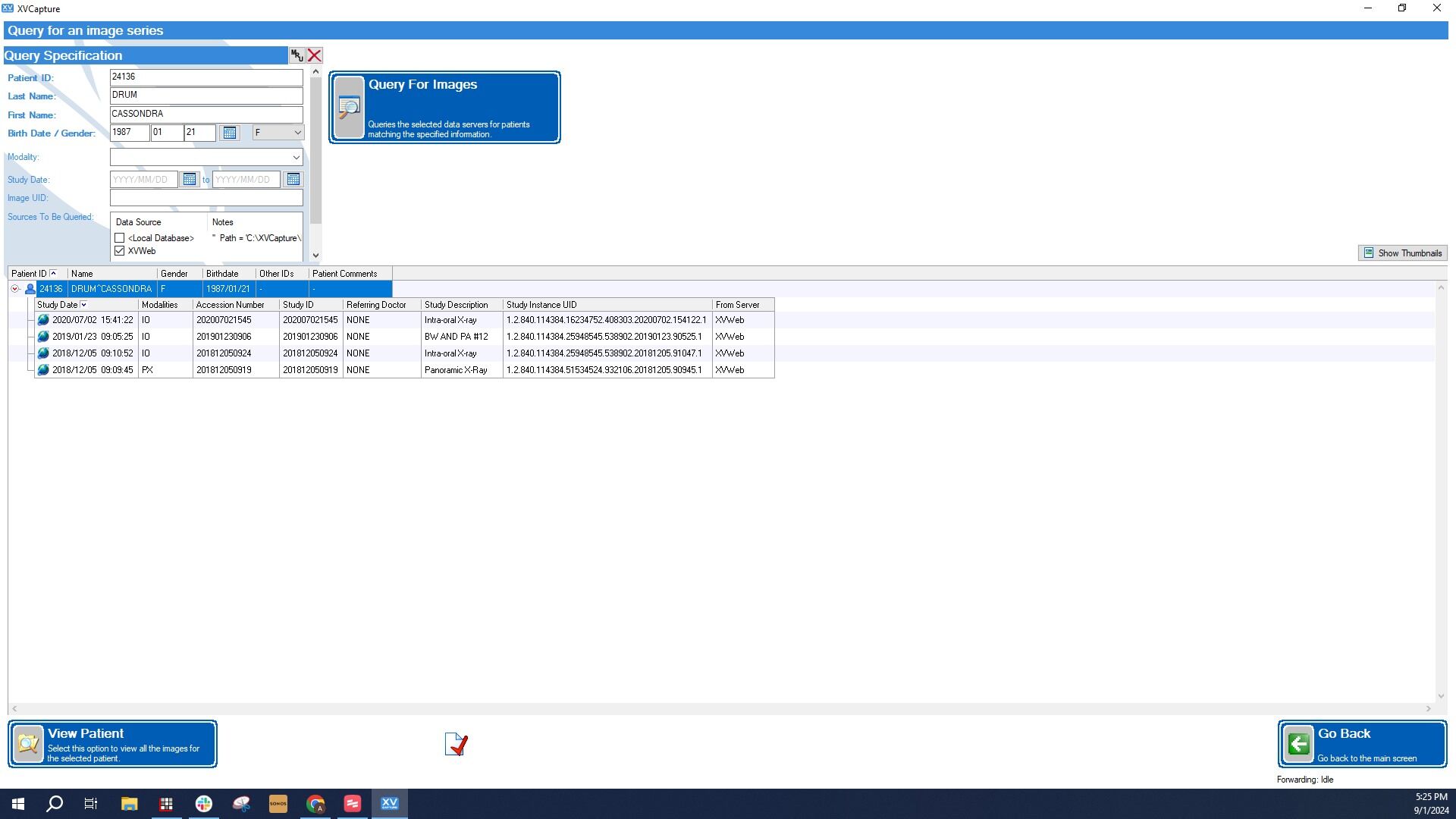Open the Gender dropdown

[278, 133]
